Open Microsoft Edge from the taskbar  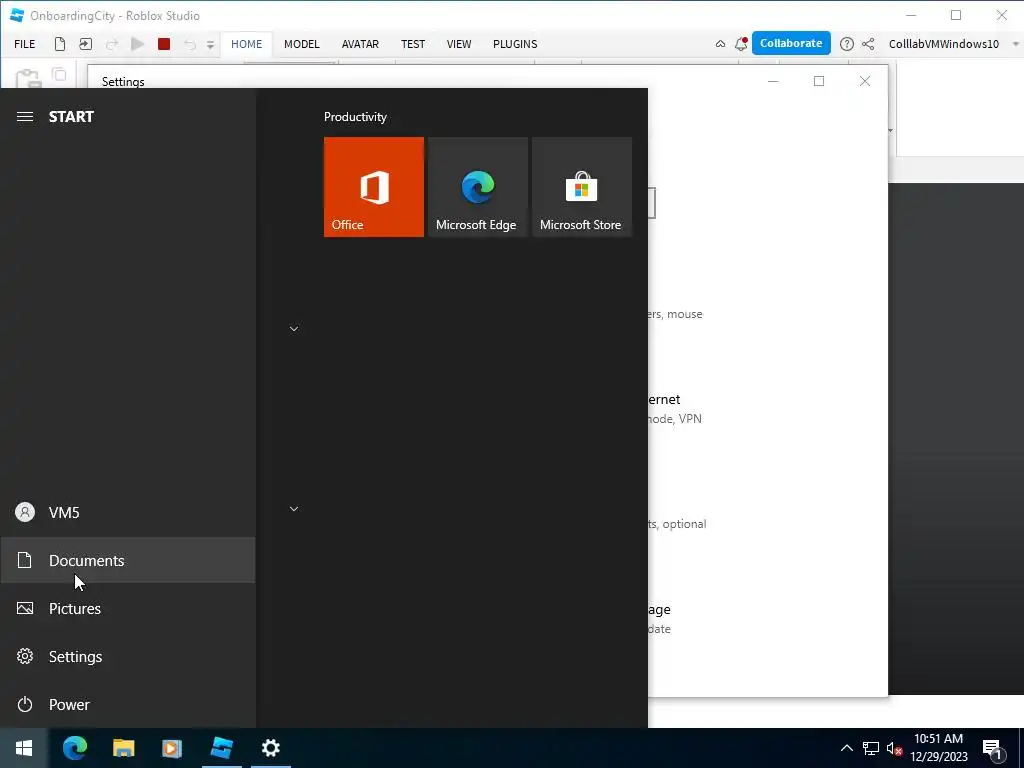[74, 748]
